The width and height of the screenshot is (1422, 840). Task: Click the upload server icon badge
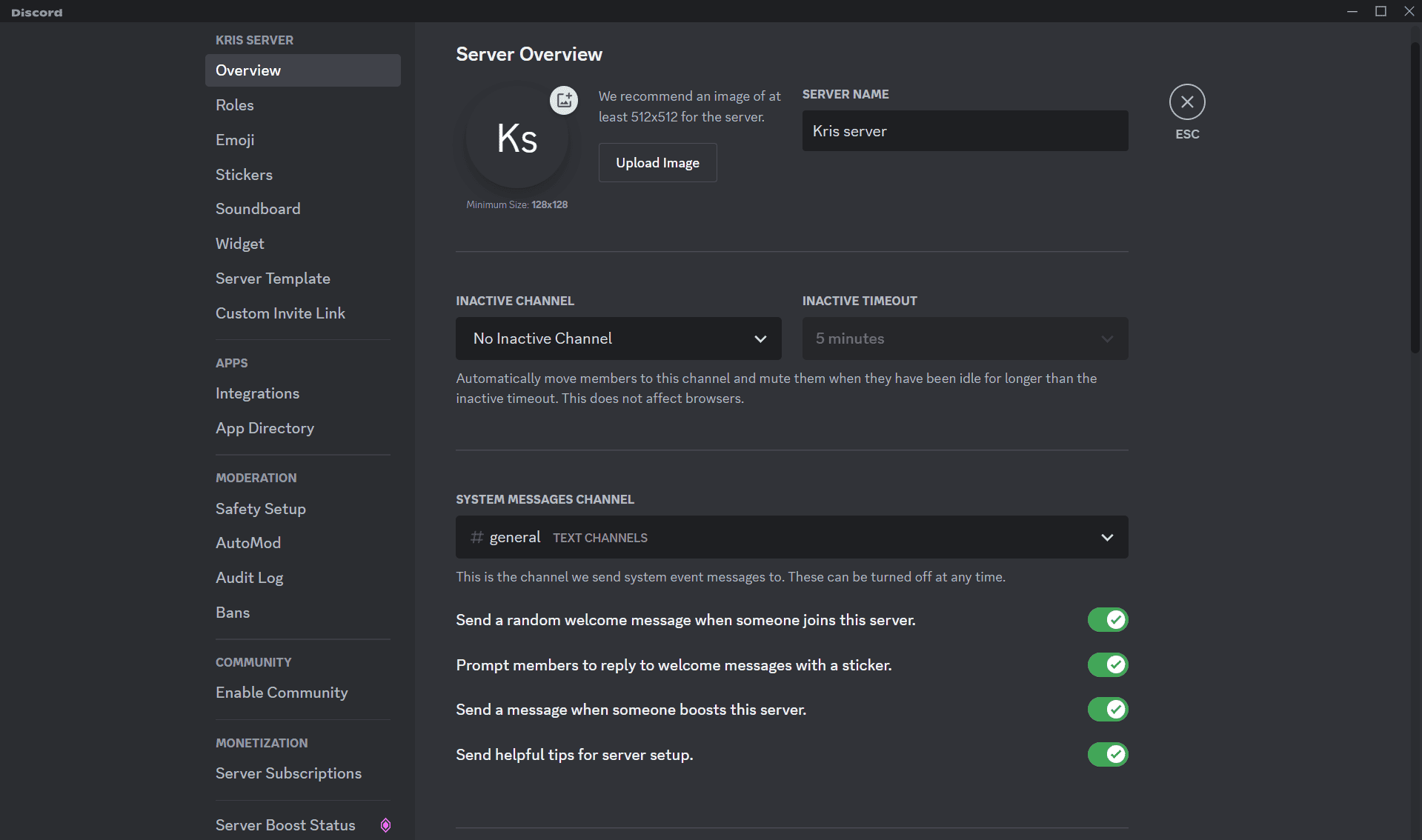564,100
